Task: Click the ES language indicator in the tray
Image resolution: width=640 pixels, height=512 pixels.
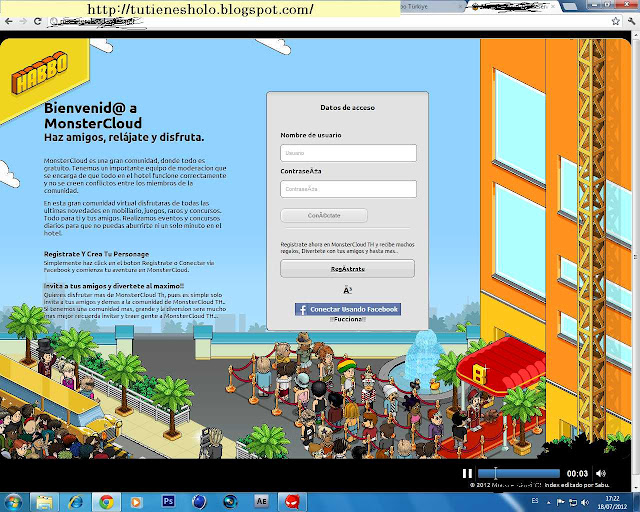Action: pos(535,501)
